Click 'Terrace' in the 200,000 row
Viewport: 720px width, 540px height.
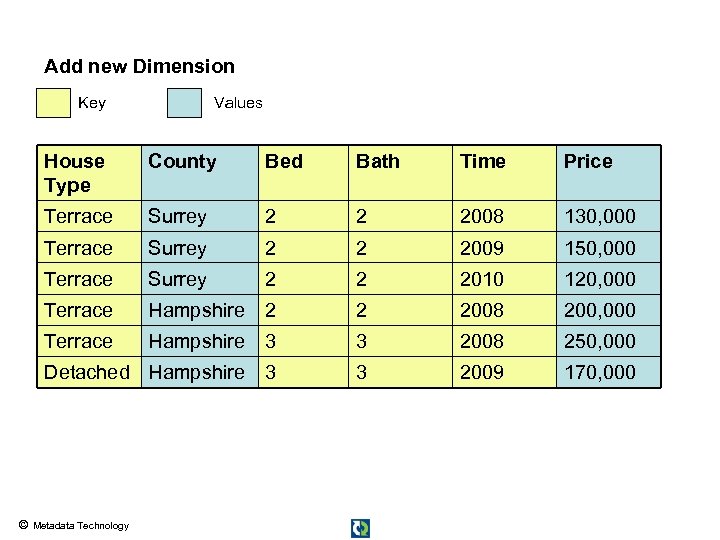coord(89,310)
